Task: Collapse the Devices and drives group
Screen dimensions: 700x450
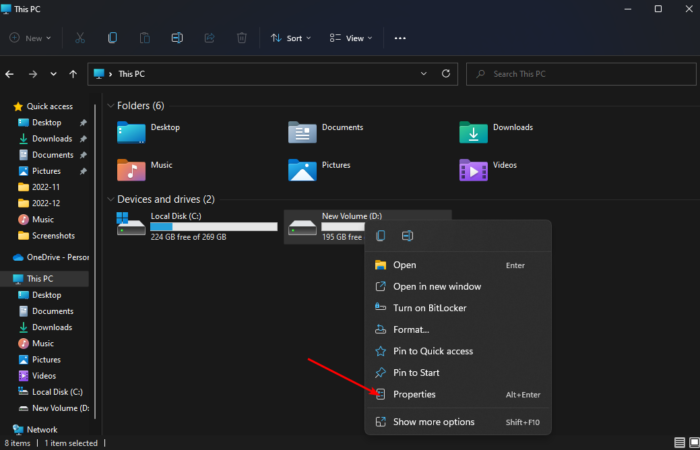Action: (x=111, y=199)
